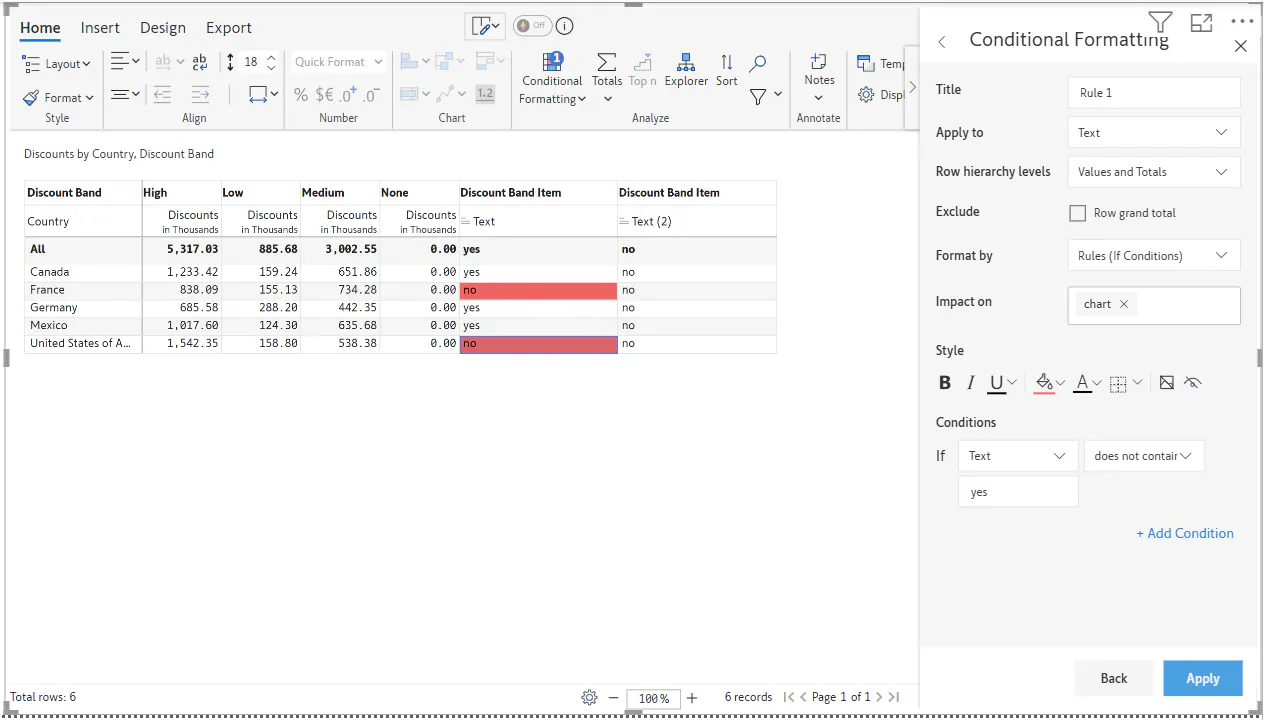The height and width of the screenshot is (720, 1264).
Task: Open the more options ellipsis
Action: (x=1242, y=21)
